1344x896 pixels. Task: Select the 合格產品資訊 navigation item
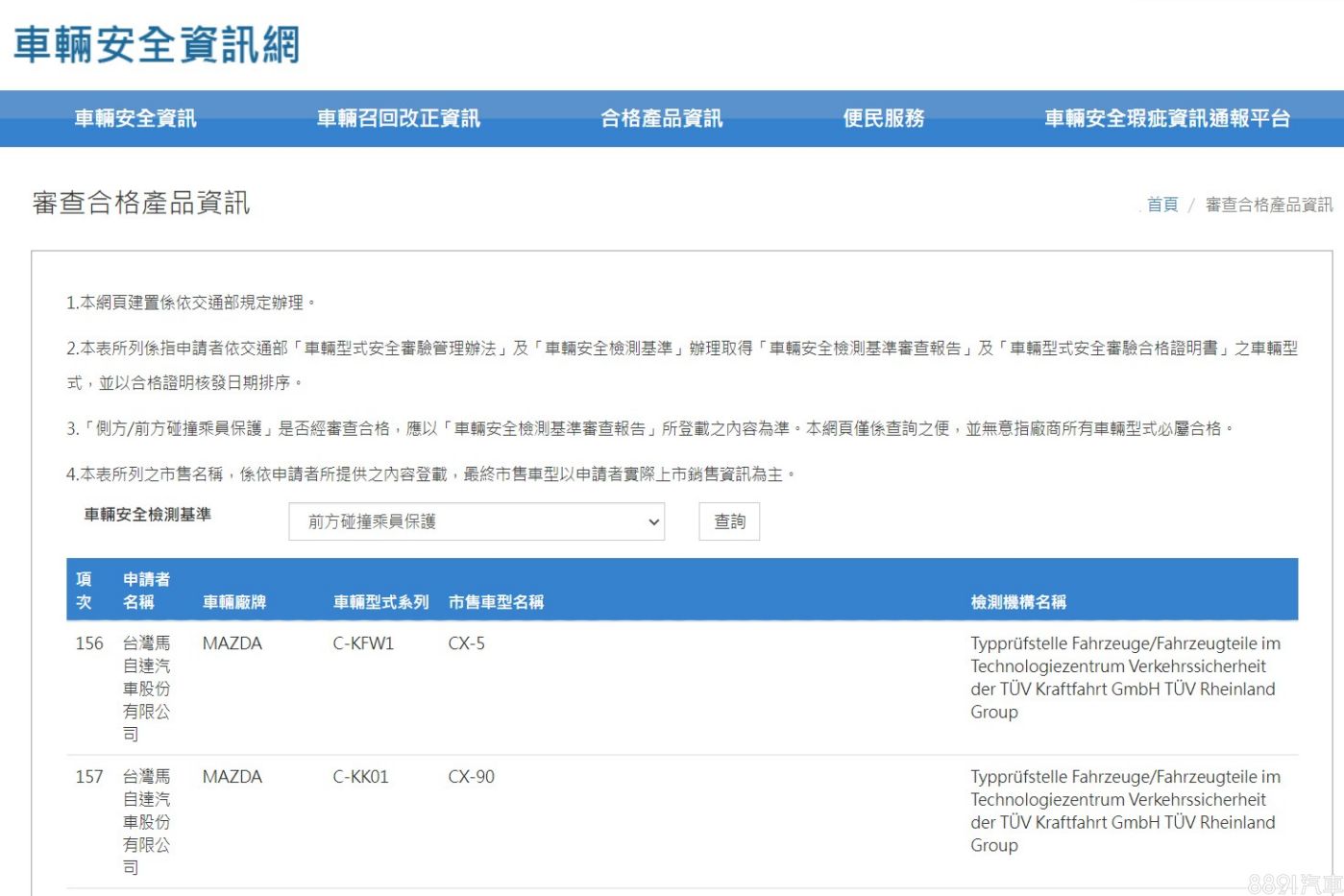pyautogui.click(x=661, y=119)
